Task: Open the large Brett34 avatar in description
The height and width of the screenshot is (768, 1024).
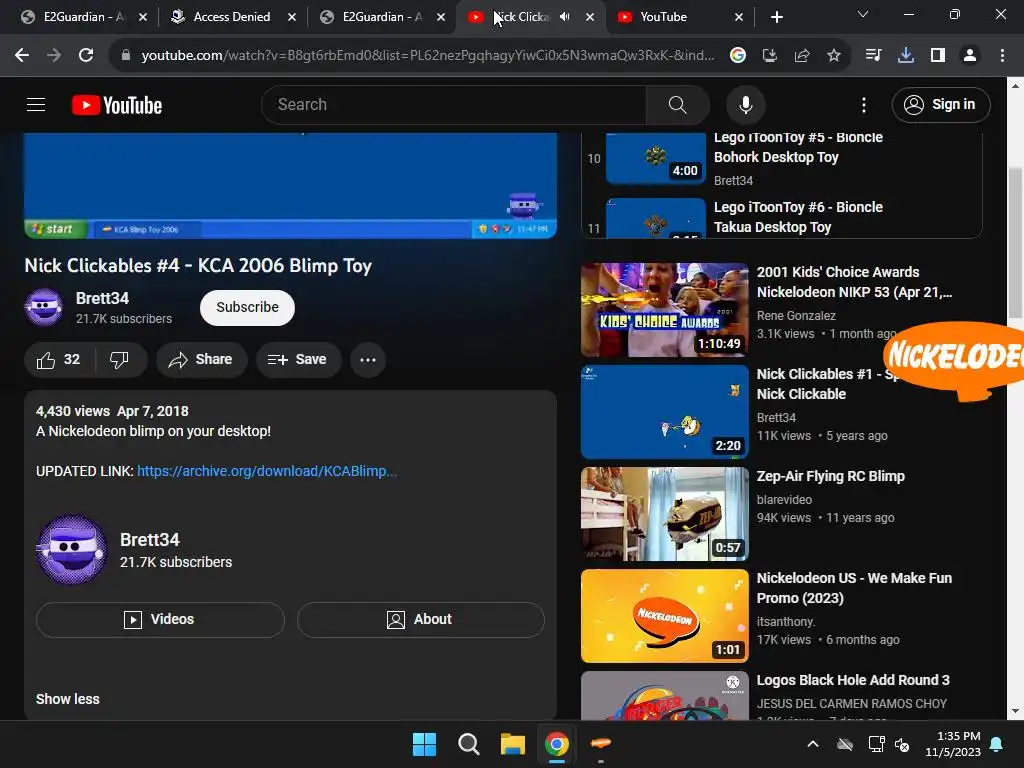Action: (x=72, y=550)
